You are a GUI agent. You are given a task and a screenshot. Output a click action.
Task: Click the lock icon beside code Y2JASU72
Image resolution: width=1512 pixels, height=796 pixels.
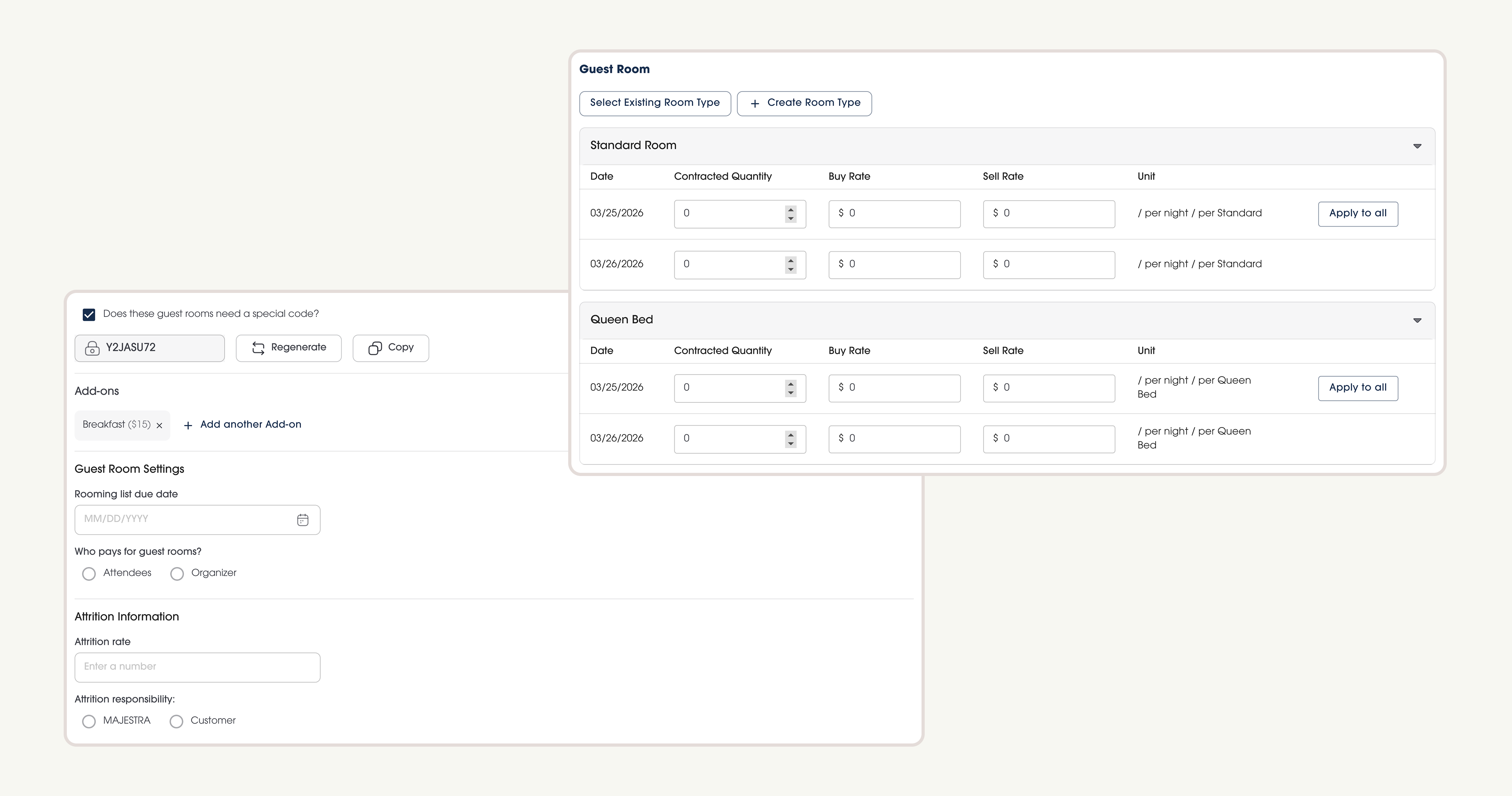(92, 349)
